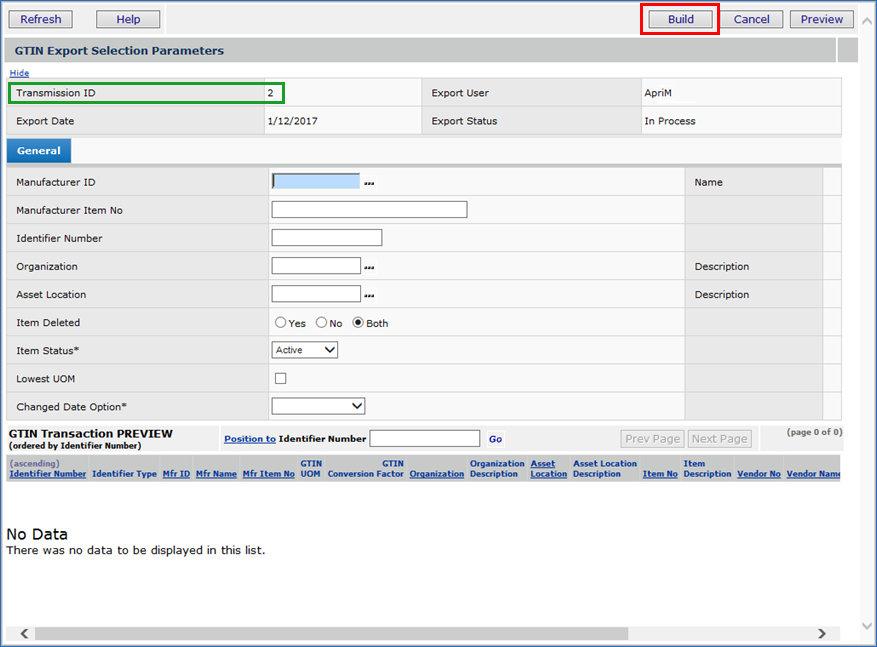Image resolution: width=877 pixels, height=647 pixels.
Task: Choose Both for Item Deleted
Action: pyautogui.click(x=359, y=323)
